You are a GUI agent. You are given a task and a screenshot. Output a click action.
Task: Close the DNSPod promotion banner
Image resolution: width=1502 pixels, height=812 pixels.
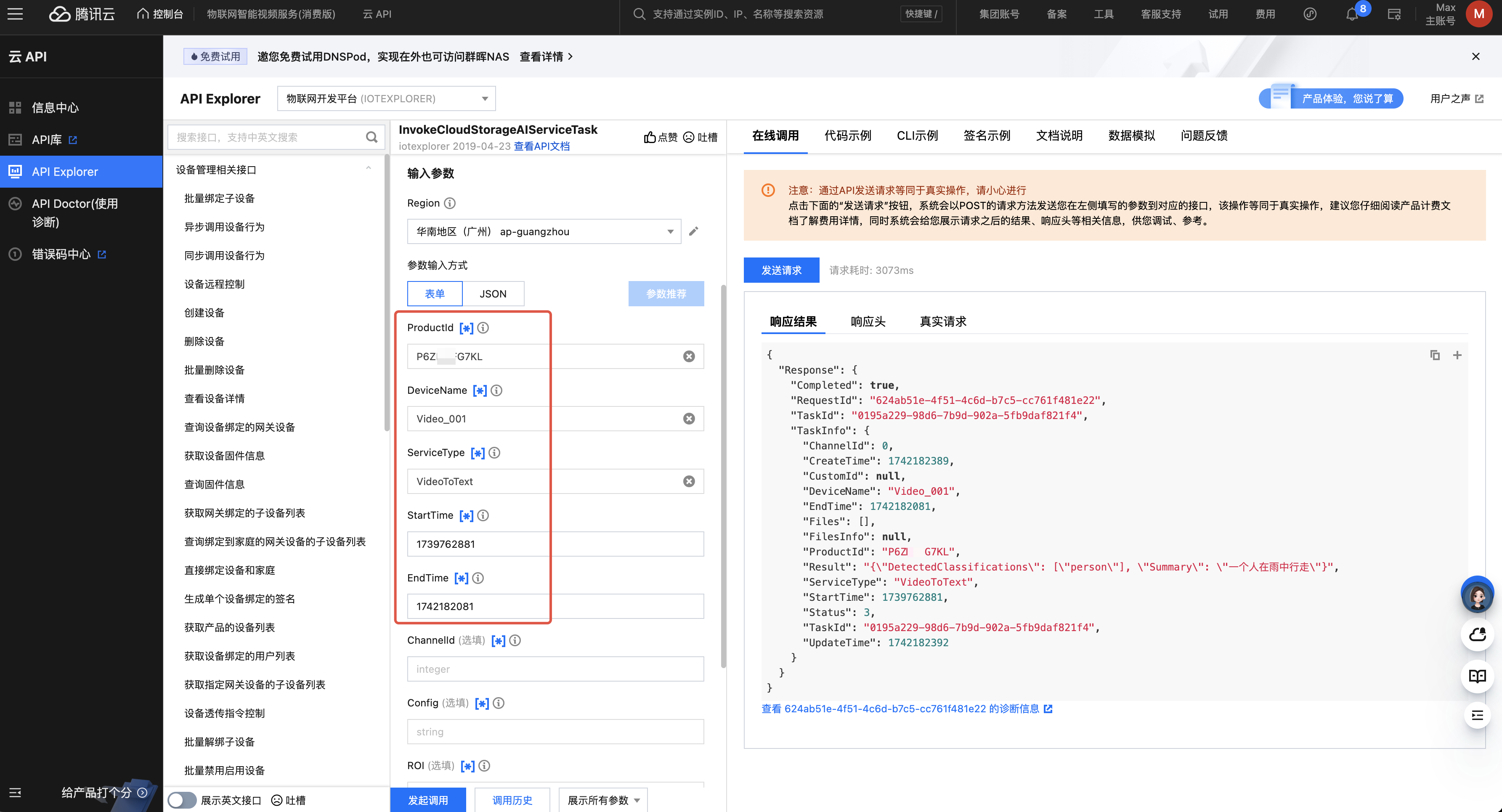[x=1476, y=56]
